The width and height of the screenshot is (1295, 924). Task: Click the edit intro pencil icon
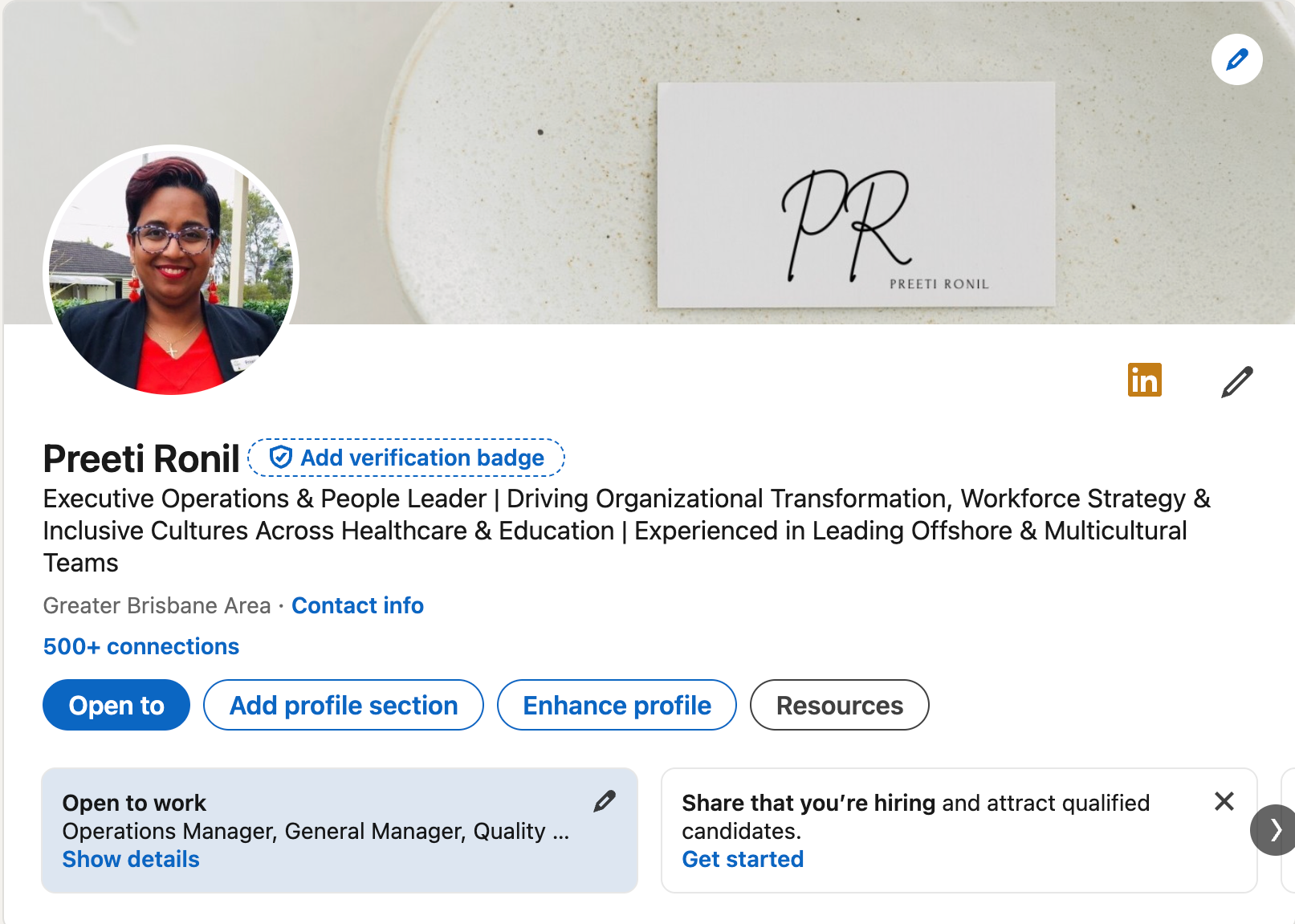pos(1236,382)
